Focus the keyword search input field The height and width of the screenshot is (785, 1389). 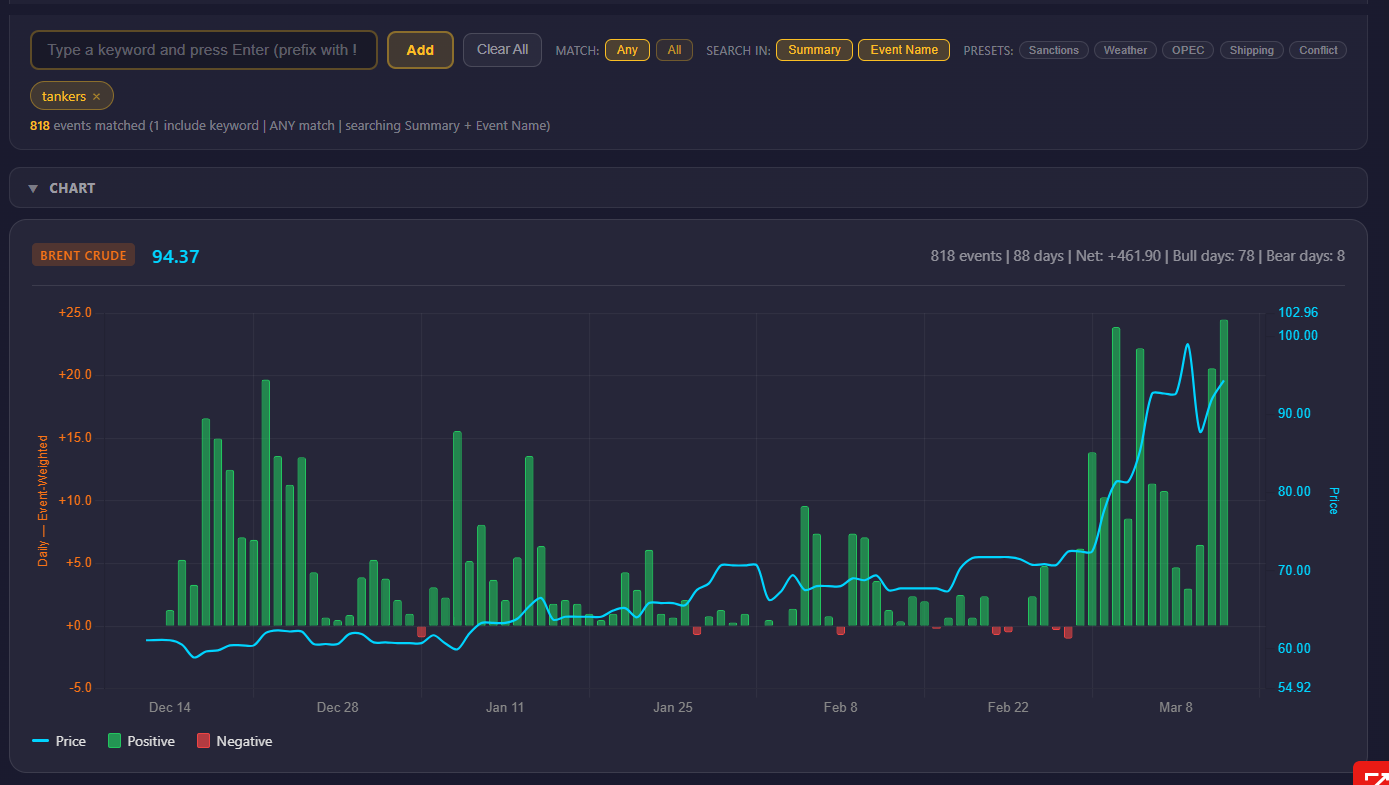pos(203,50)
